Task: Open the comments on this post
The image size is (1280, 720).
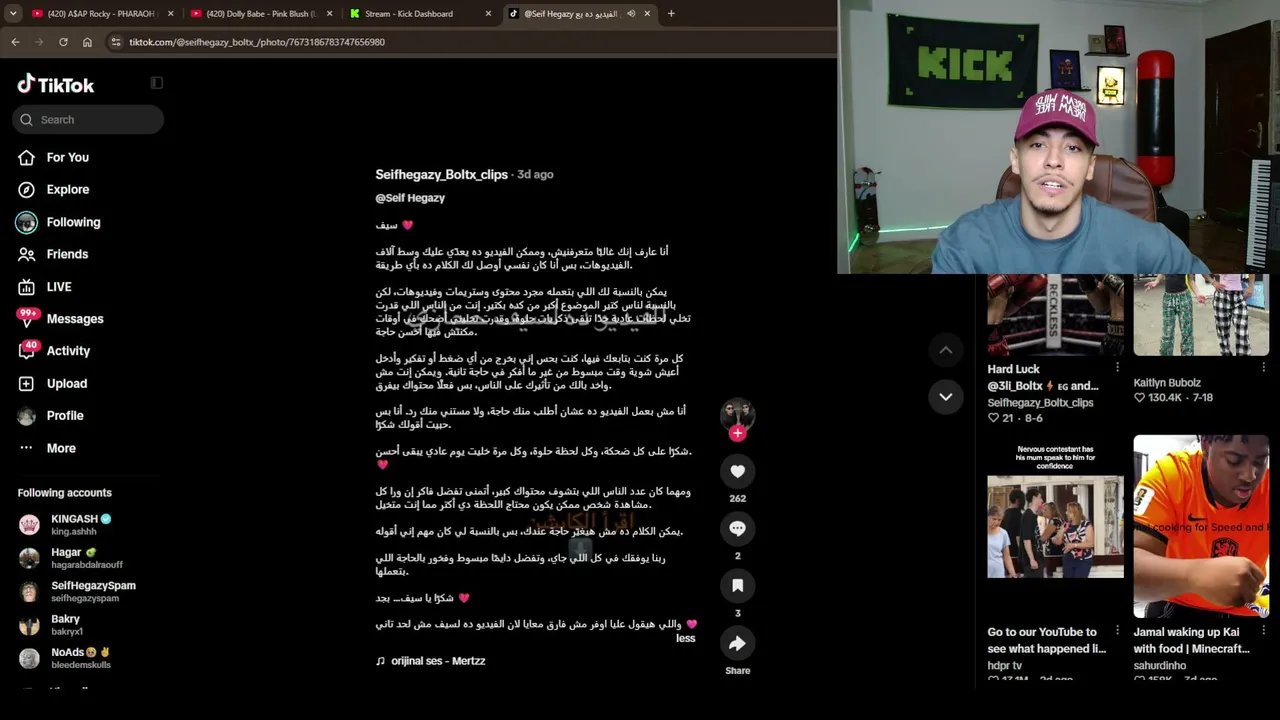Action: tap(737, 528)
